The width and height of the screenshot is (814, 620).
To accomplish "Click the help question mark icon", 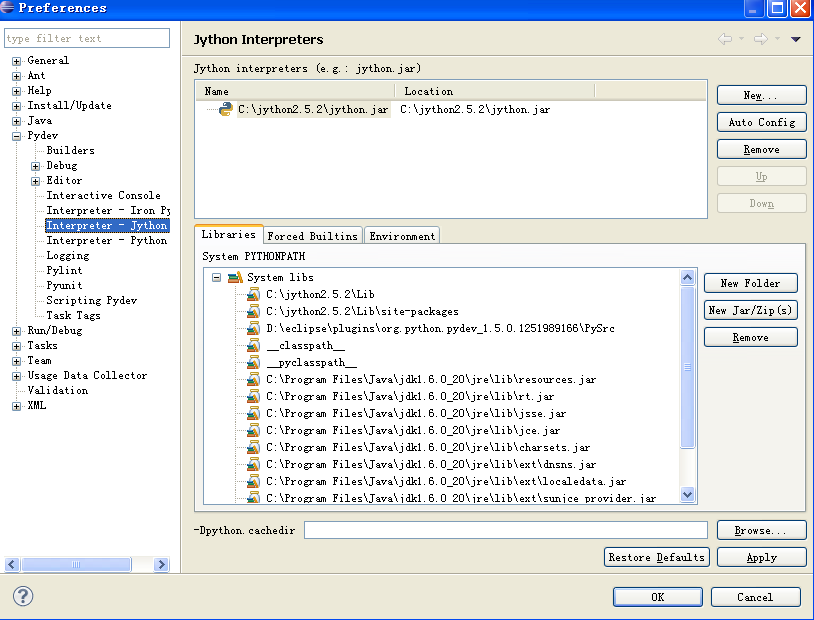I will tap(23, 596).
